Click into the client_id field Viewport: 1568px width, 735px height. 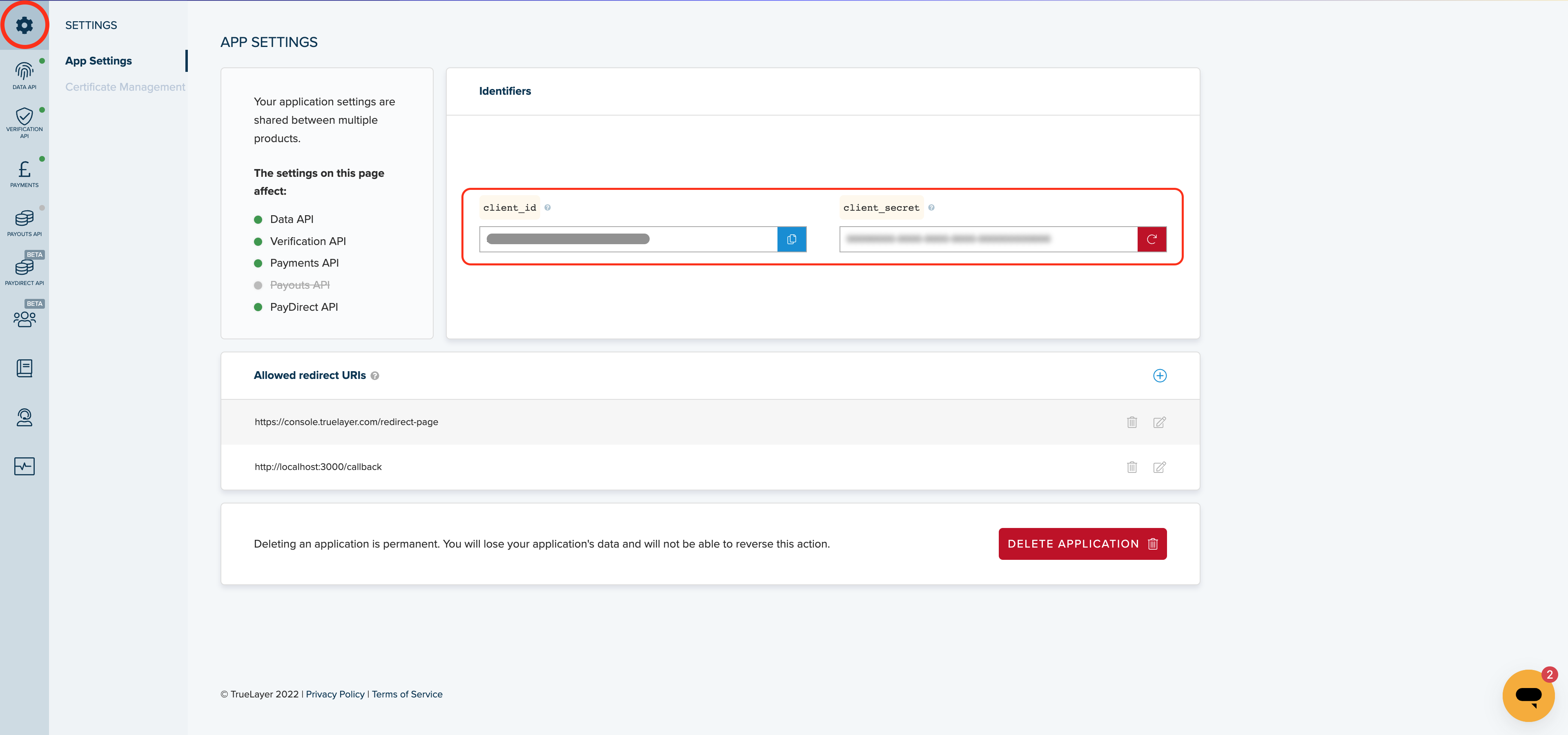628,239
